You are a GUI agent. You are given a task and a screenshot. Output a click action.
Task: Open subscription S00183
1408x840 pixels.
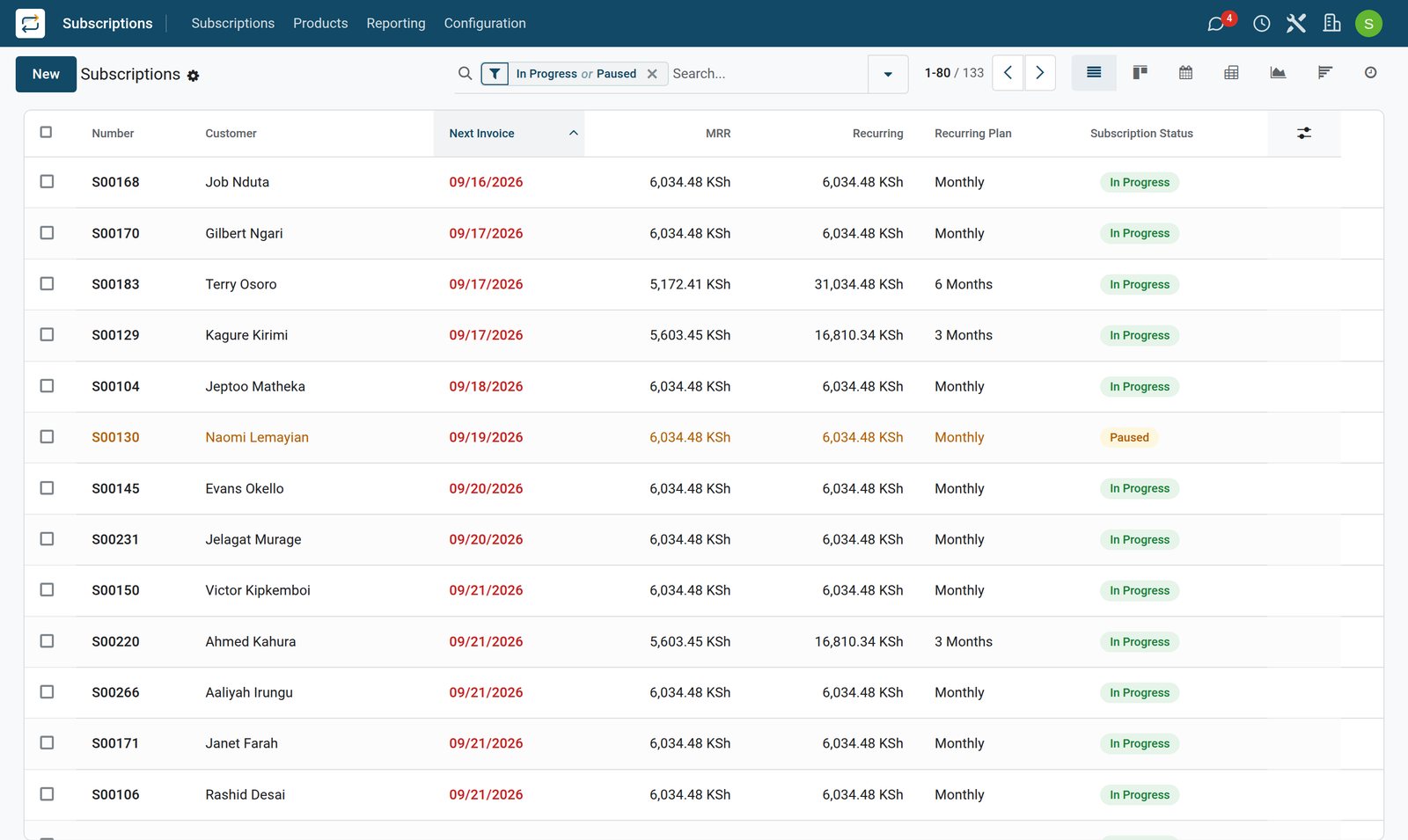pyautogui.click(x=115, y=284)
